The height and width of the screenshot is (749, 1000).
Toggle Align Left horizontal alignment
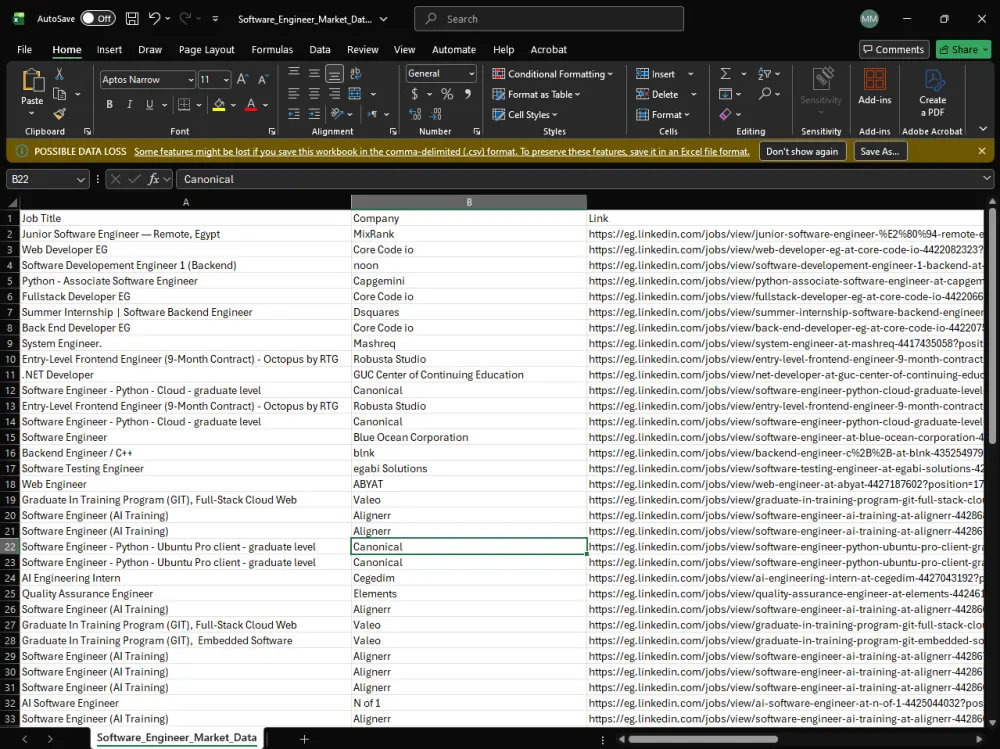click(294, 94)
